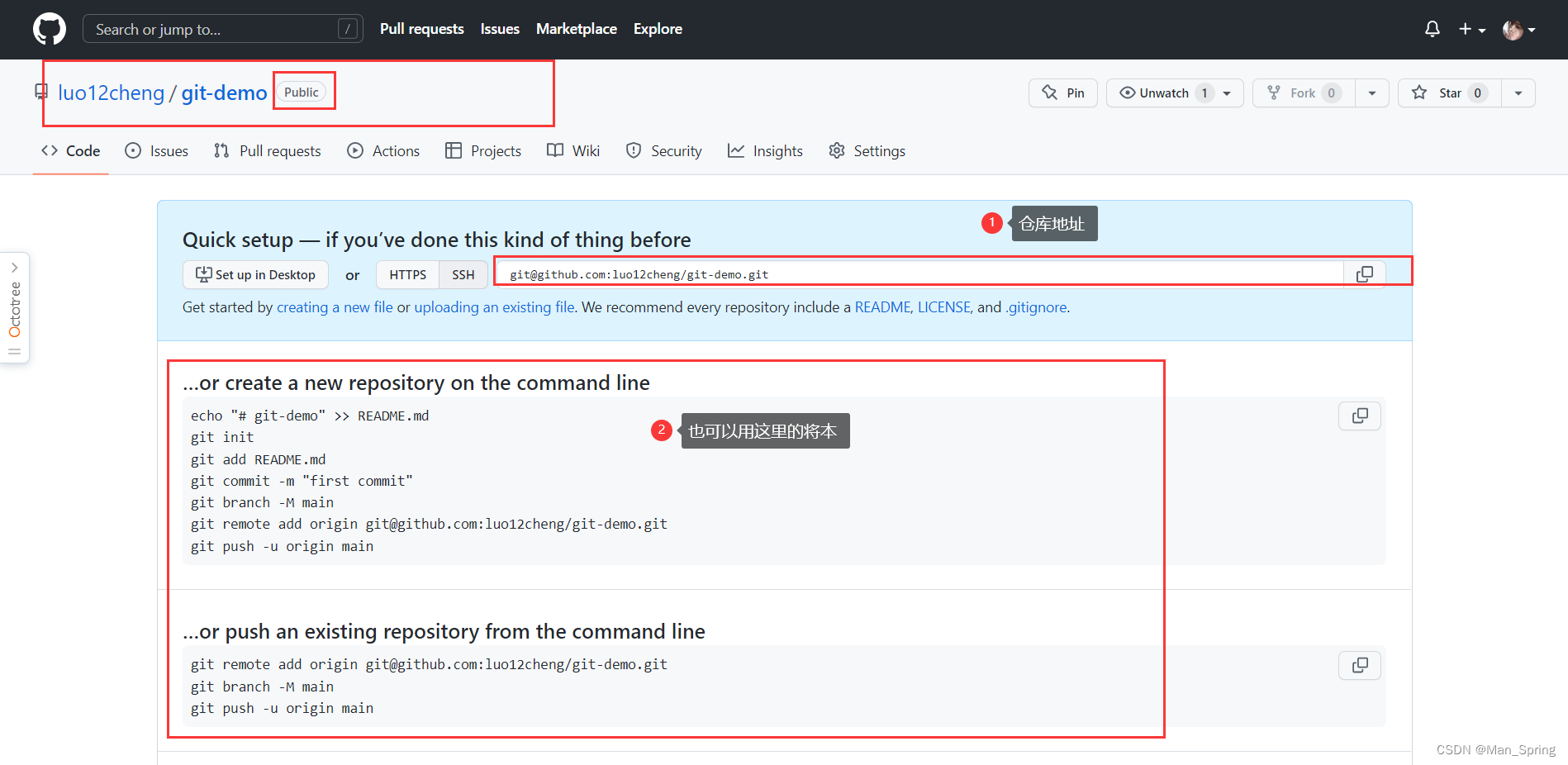Screen dimensions: 1568x765
Task: Click the Fork button
Action: pyautogui.click(x=1303, y=93)
